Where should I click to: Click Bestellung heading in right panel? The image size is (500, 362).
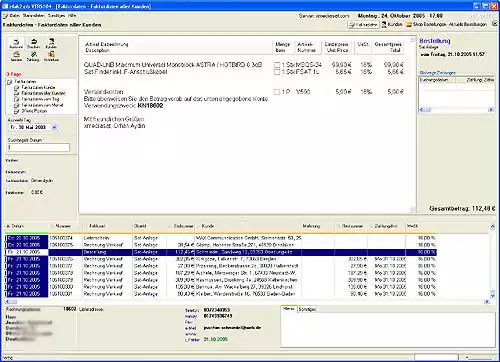pyautogui.click(x=435, y=41)
